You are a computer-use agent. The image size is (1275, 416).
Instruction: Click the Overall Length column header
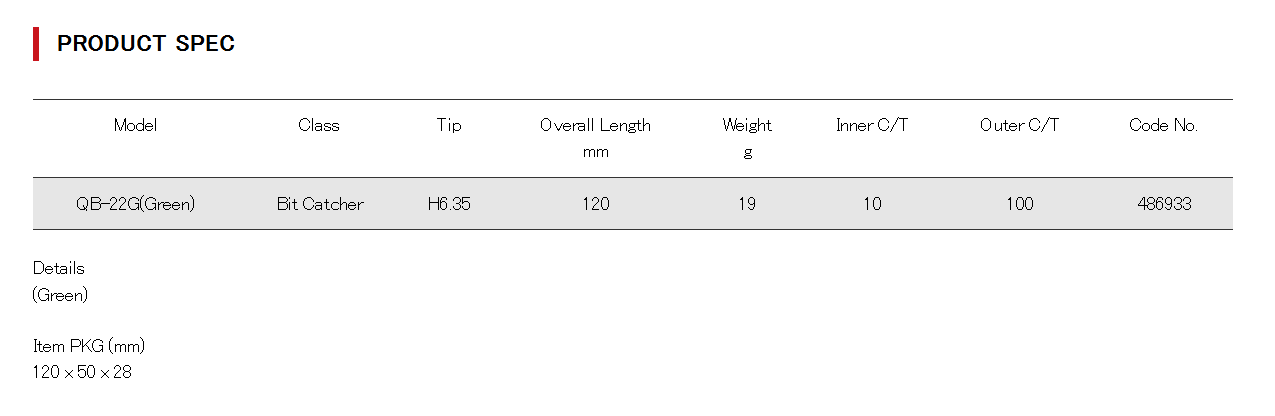[595, 126]
